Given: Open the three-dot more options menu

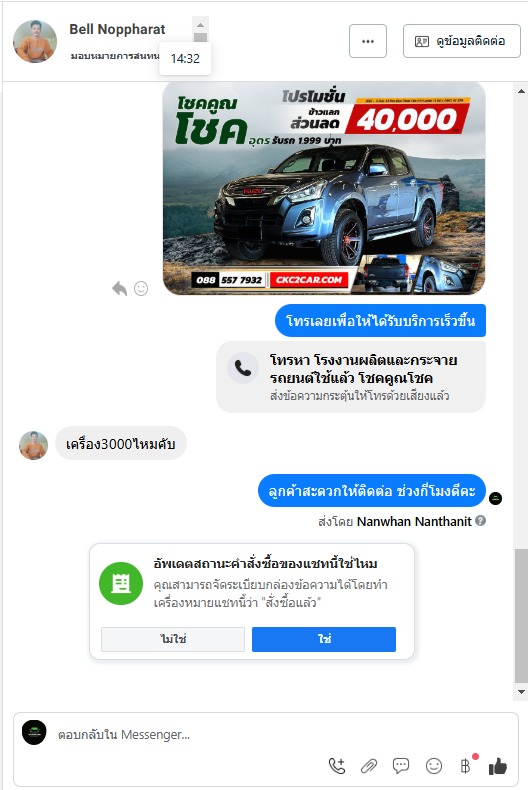Looking at the screenshot, I should (368, 41).
